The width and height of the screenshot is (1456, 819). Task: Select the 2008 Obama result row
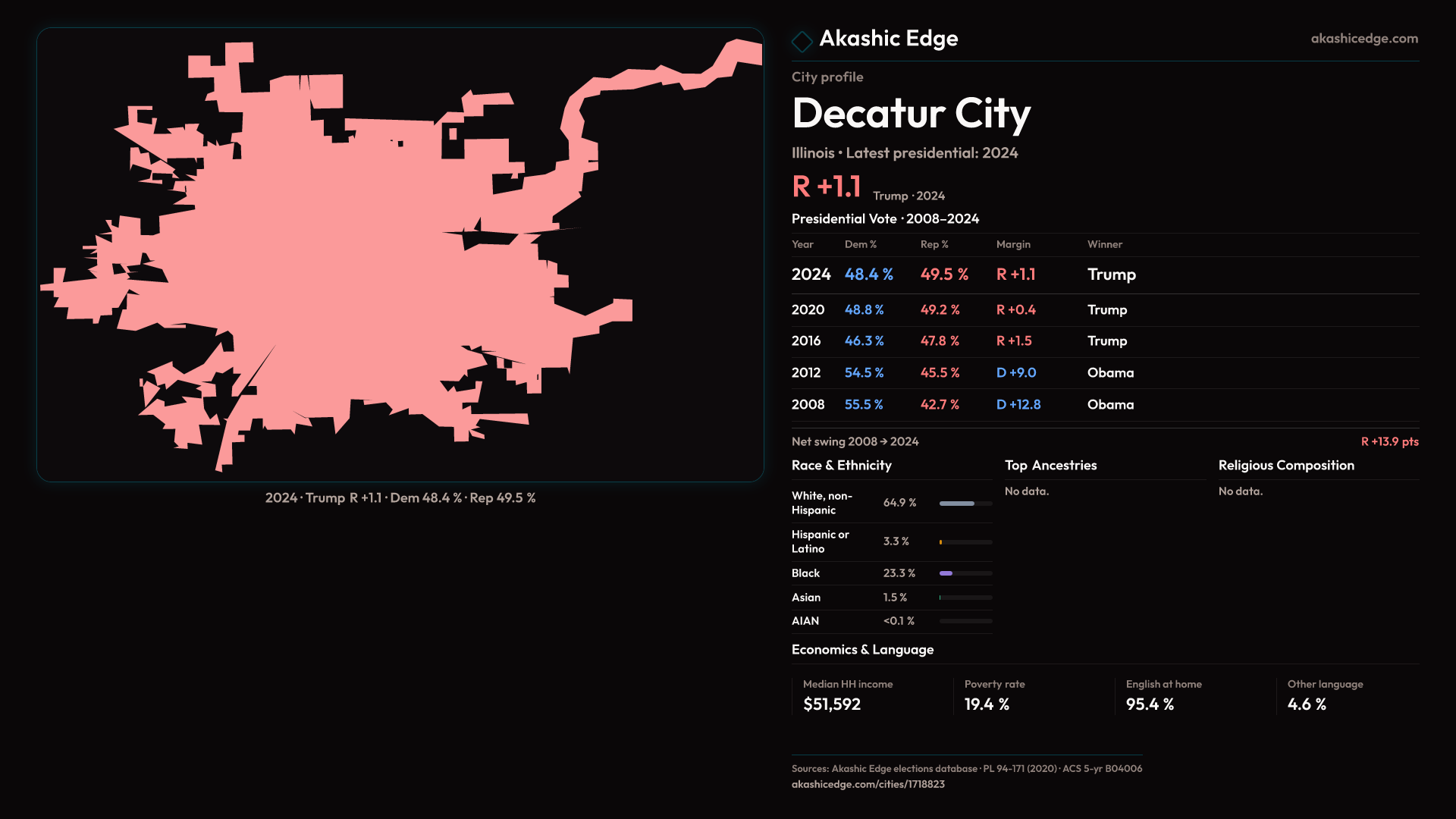pyautogui.click(x=1104, y=405)
